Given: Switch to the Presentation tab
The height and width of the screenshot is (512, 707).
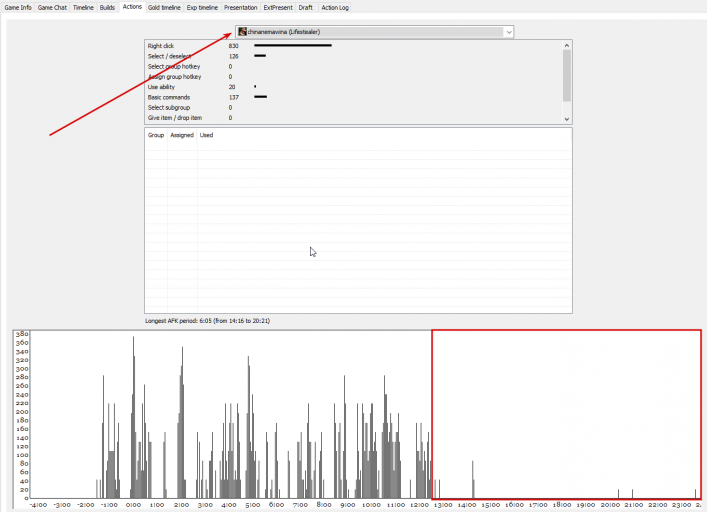Looking at the screenshot, I should click(x=240, y=7).
